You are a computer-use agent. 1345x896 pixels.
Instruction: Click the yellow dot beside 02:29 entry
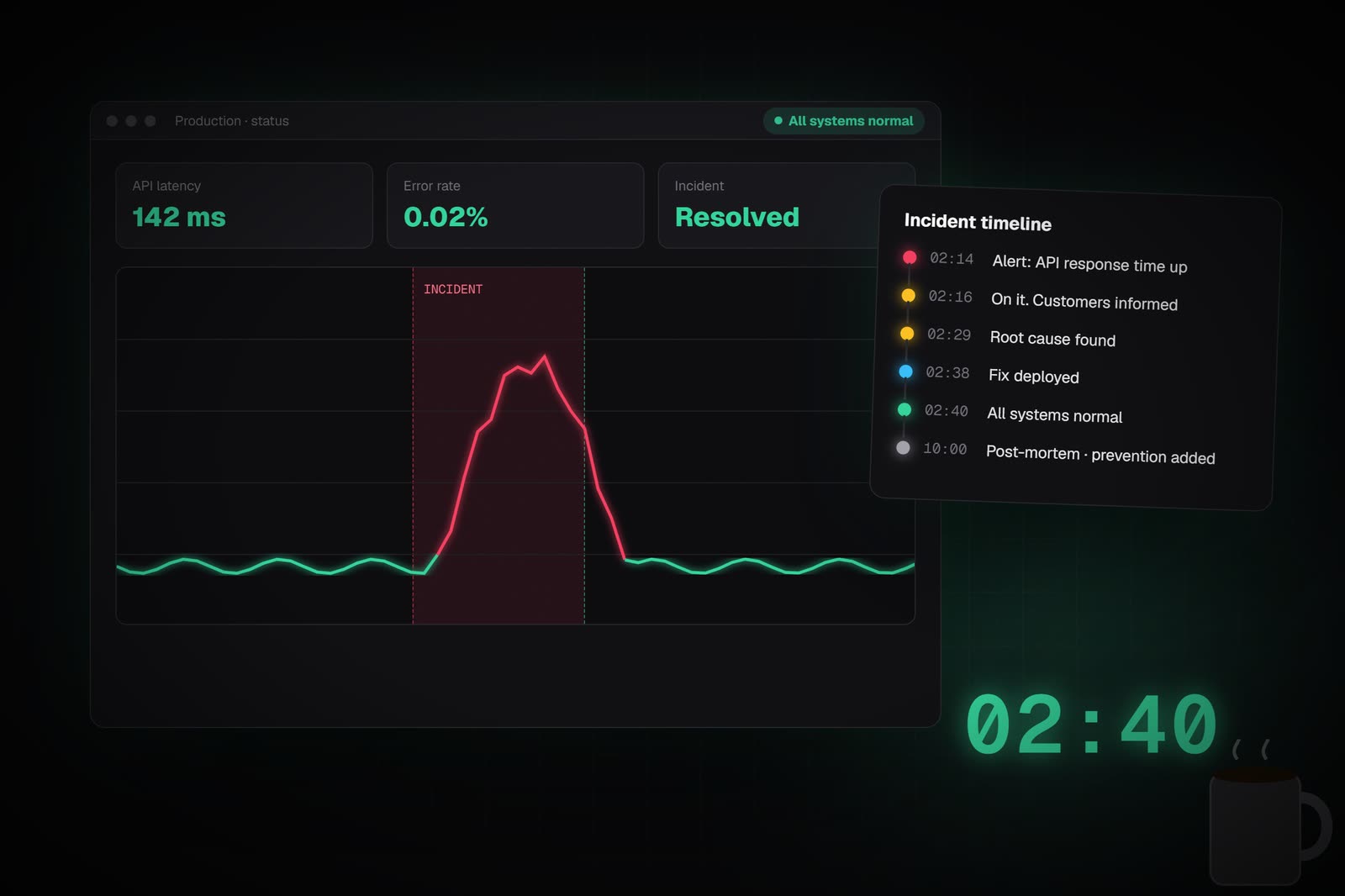tap(907, 334)
